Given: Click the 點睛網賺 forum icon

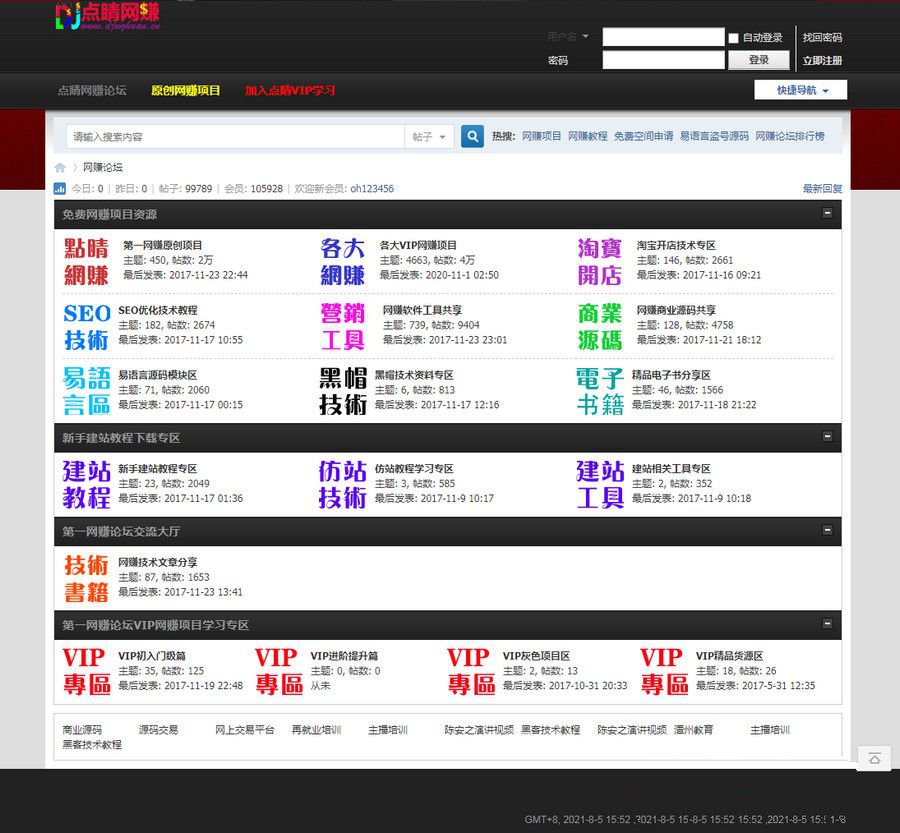Looking at the screenshot, I should pyautogui.click(x=86, y=261).
